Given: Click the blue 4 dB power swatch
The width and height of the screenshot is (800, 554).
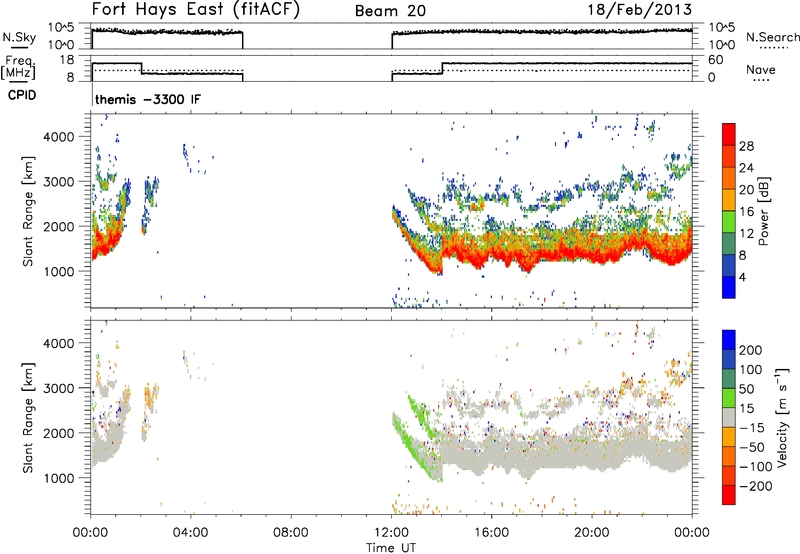Looking at the screenshot, I should tap(729, 287).
